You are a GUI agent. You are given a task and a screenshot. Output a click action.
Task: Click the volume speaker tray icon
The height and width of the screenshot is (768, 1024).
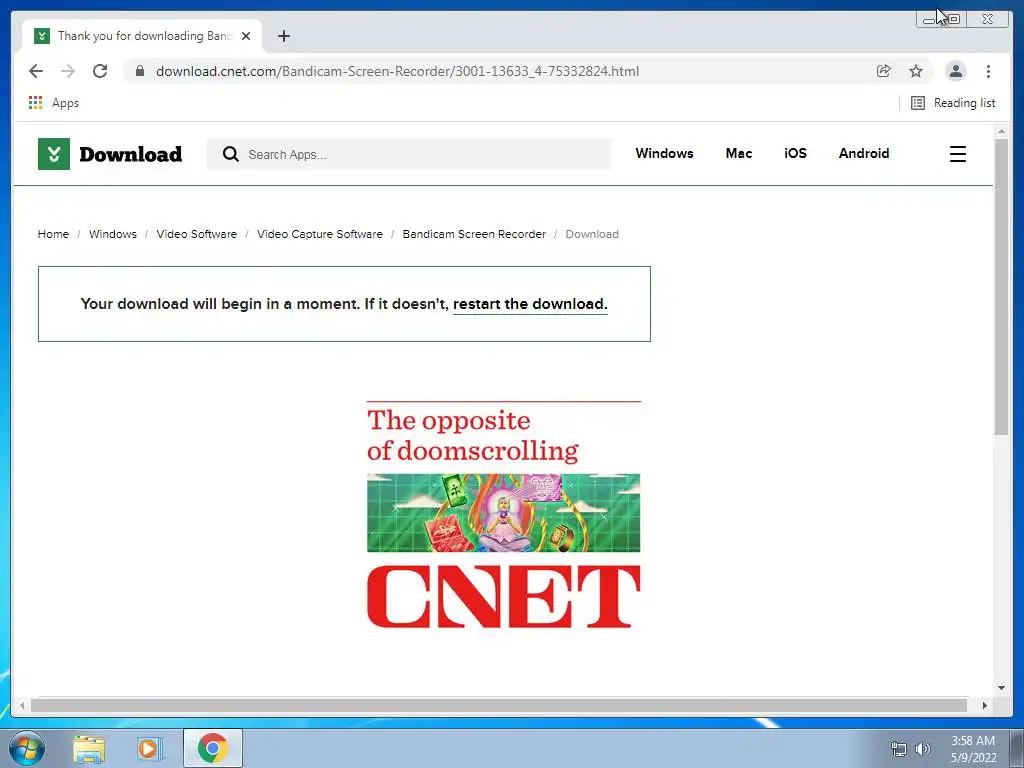[x=922, y=749]
